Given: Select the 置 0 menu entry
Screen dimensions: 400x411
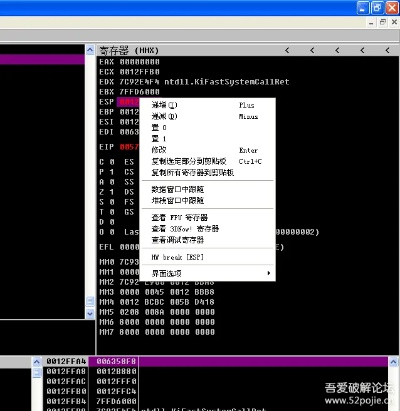Looking at the screenshot, I should 207,128.
